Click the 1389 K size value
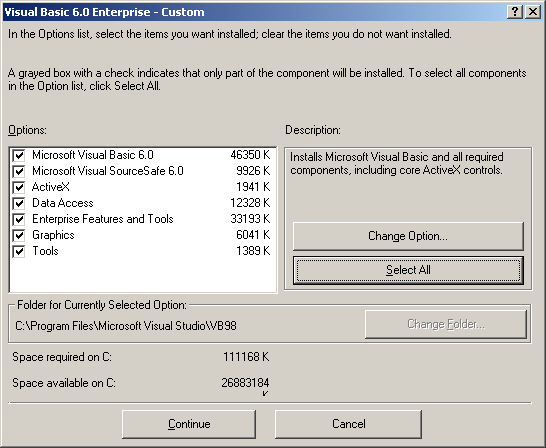This screenshot has height=448, width=546. (x=253, y=251)
